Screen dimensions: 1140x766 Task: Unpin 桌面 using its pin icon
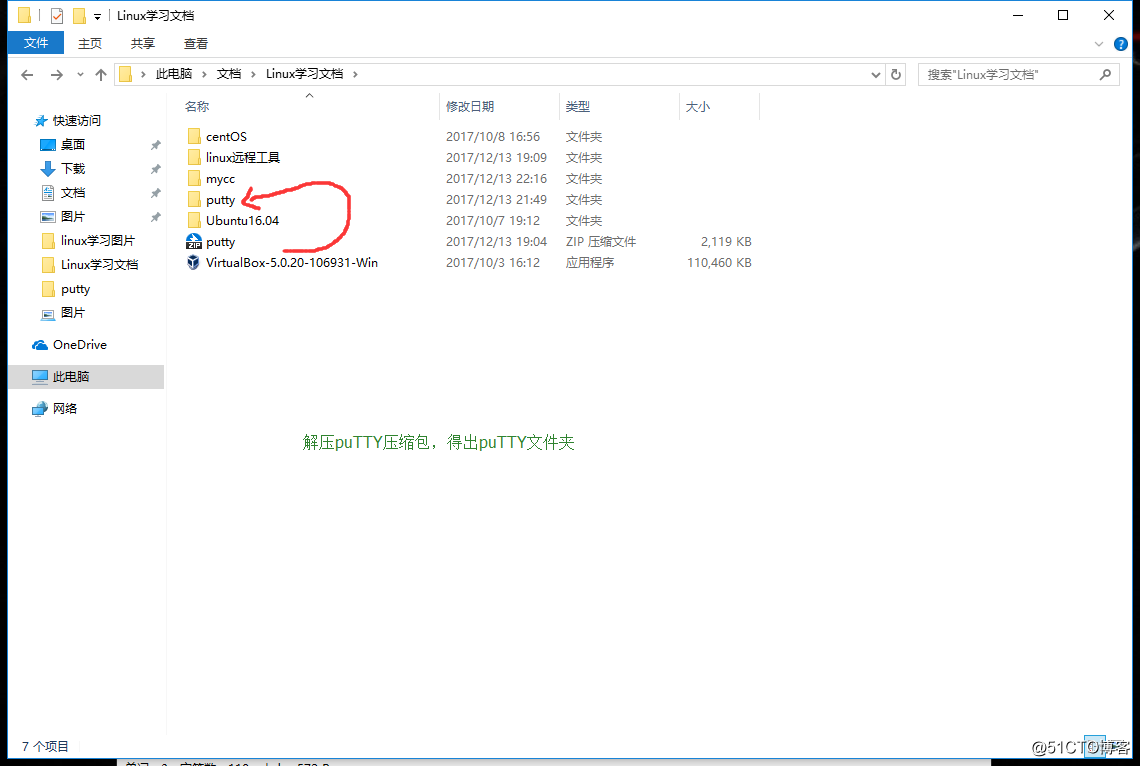tap(156, 145)
